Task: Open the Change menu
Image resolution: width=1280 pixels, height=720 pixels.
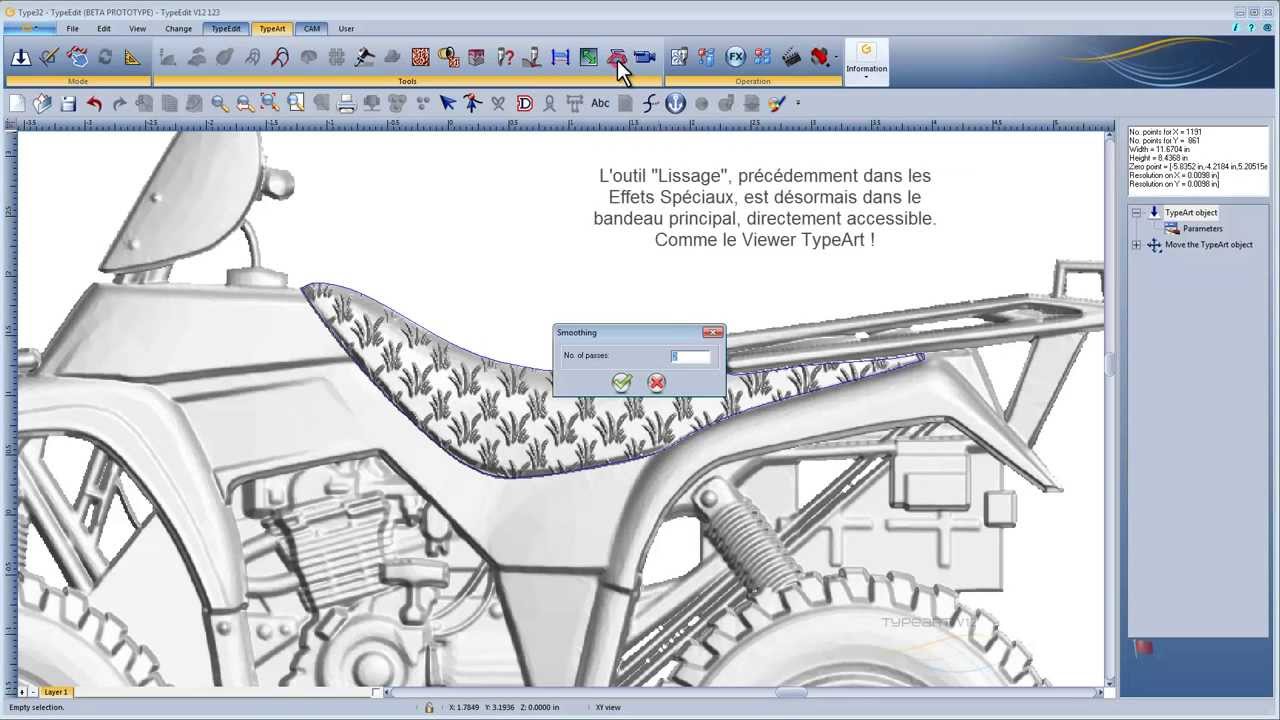Action: [178, 29]
